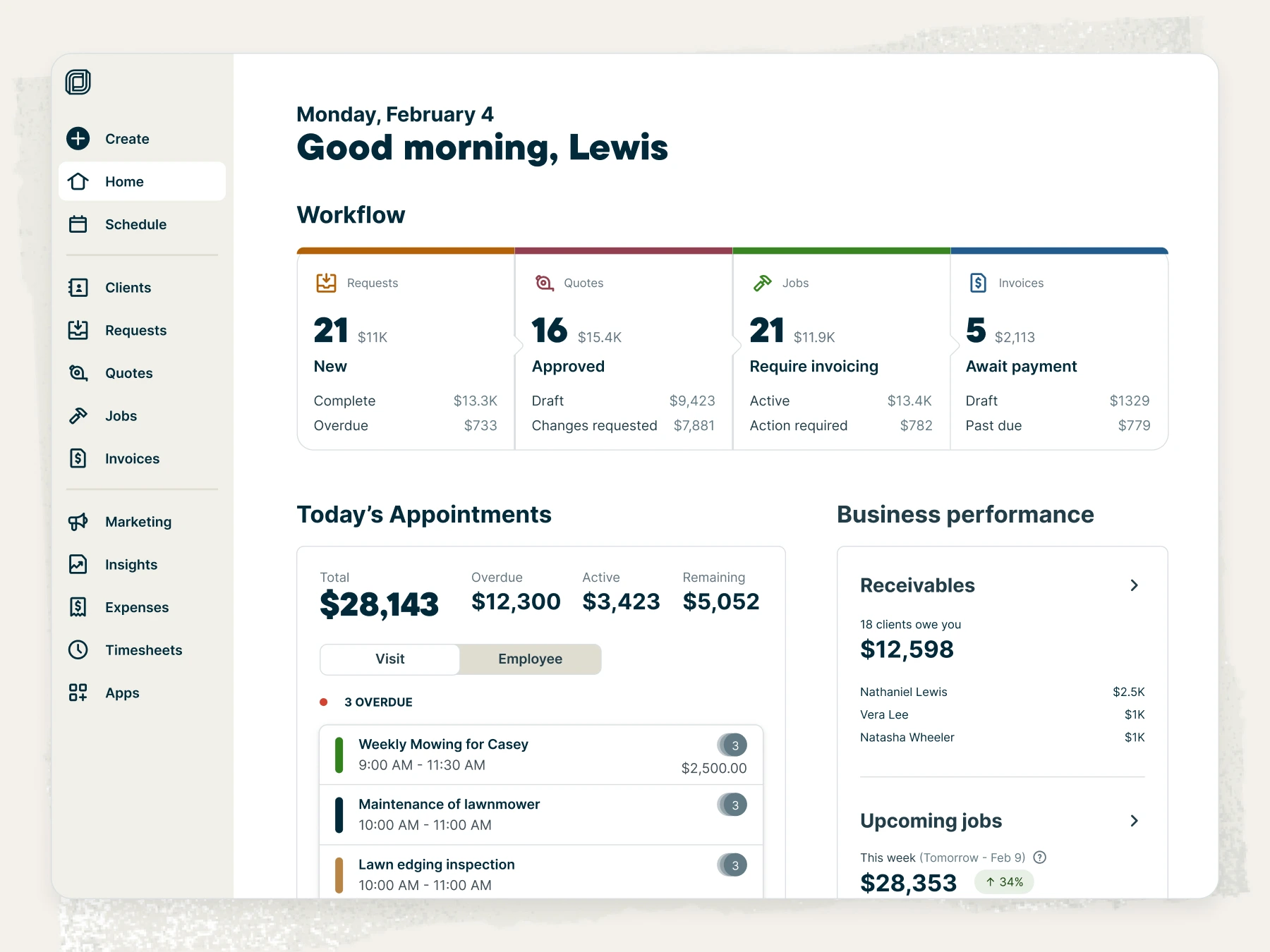The height and width of the screenshot is (952, 1270).
Task: Click the Quotes magnifier icon in the sidebar
Action: (x=78, y=373)
